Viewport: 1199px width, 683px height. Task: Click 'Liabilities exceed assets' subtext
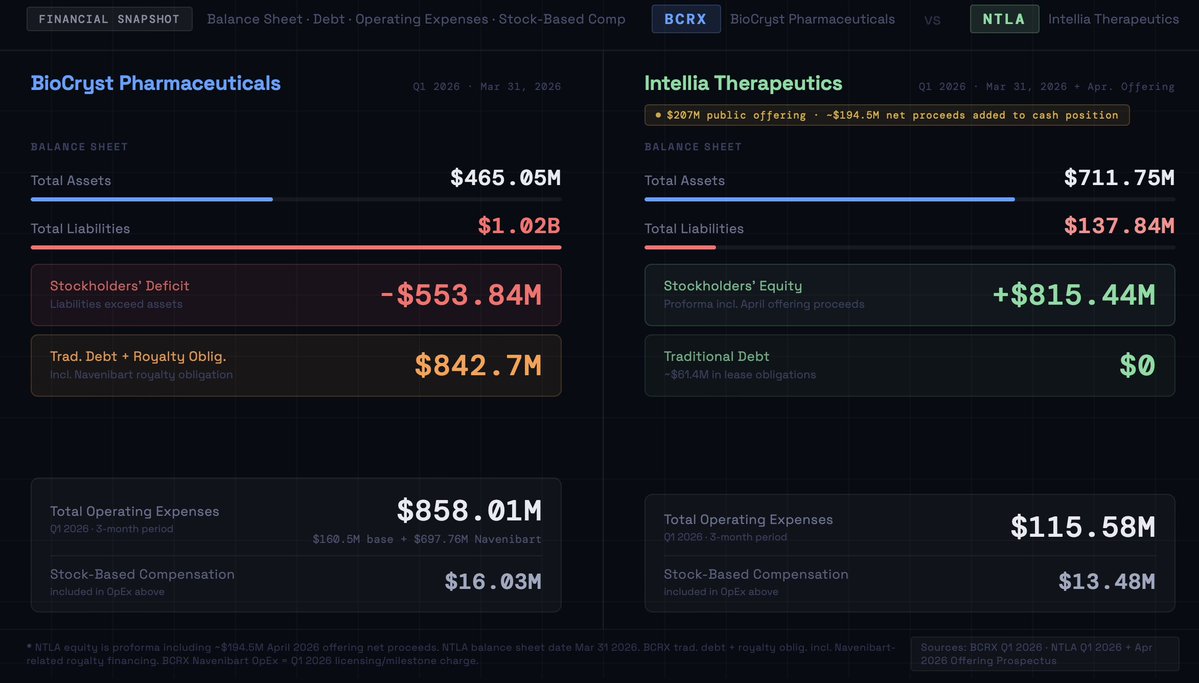pos(116,304)
